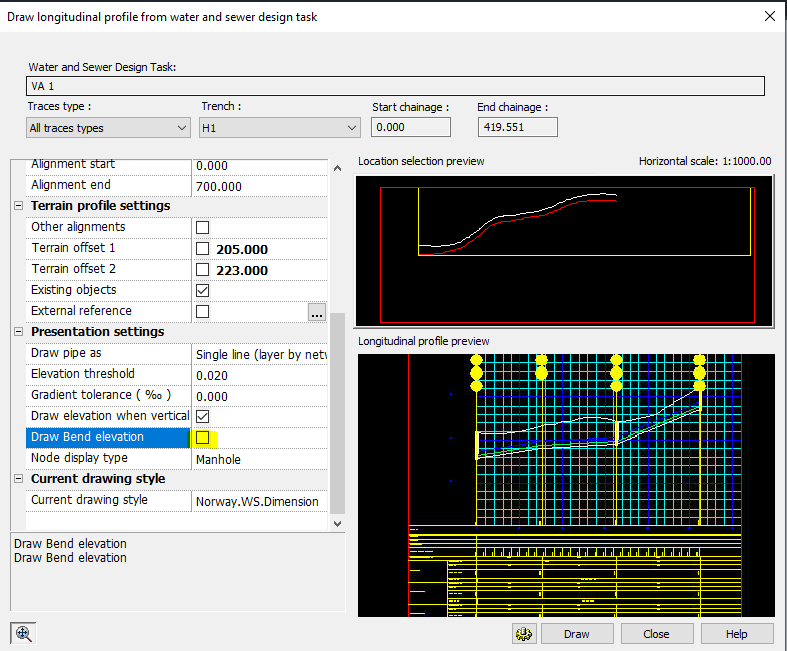
Task: Click the External reference browse ellipsis button
Action: coord(317,312)
